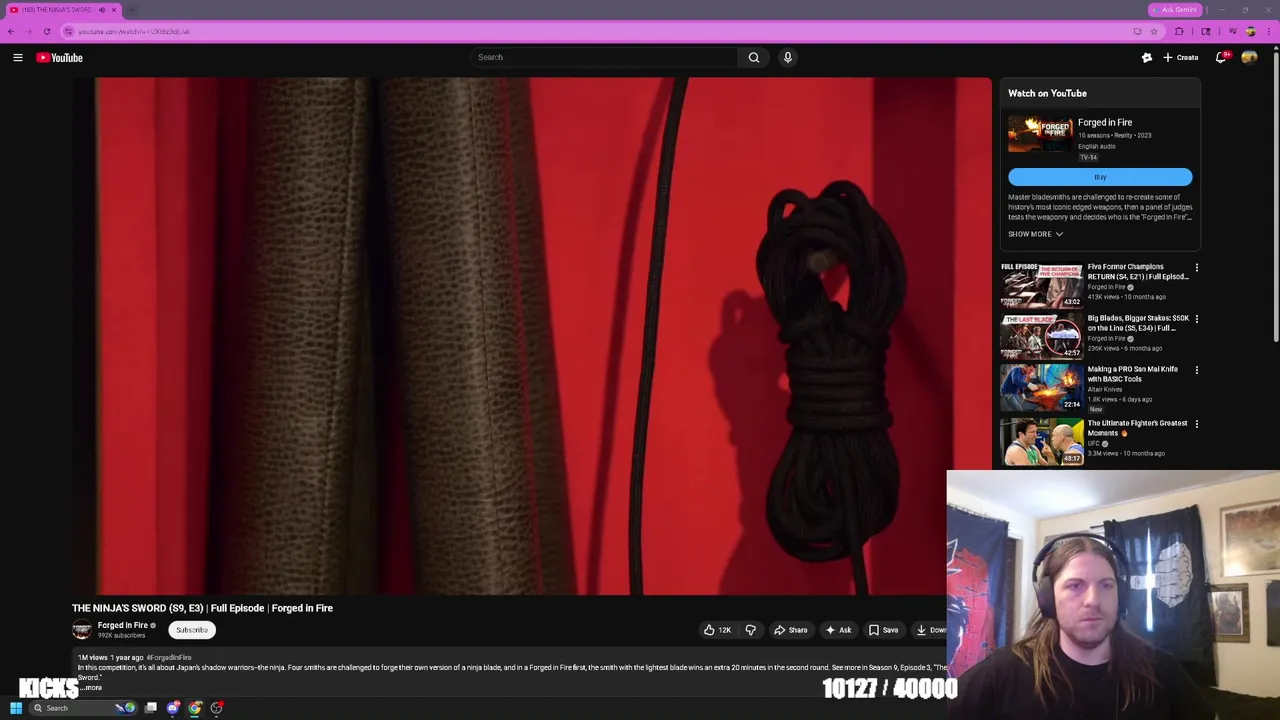The width and height of the screenshot is (1280, 720).
Task: Reload the page with the refresh icon
Action: 46,31
